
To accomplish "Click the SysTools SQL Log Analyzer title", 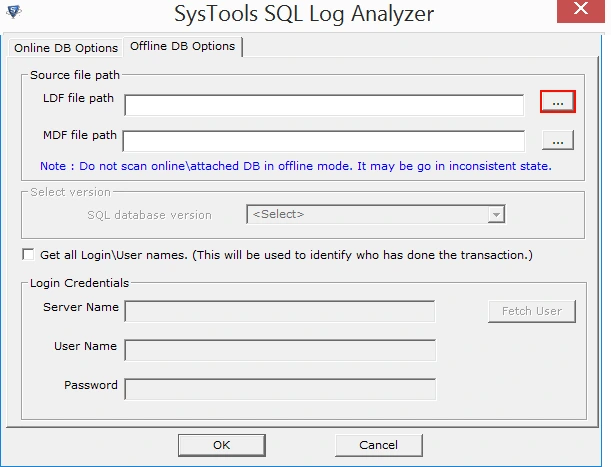I will click(x=304, y=14).
